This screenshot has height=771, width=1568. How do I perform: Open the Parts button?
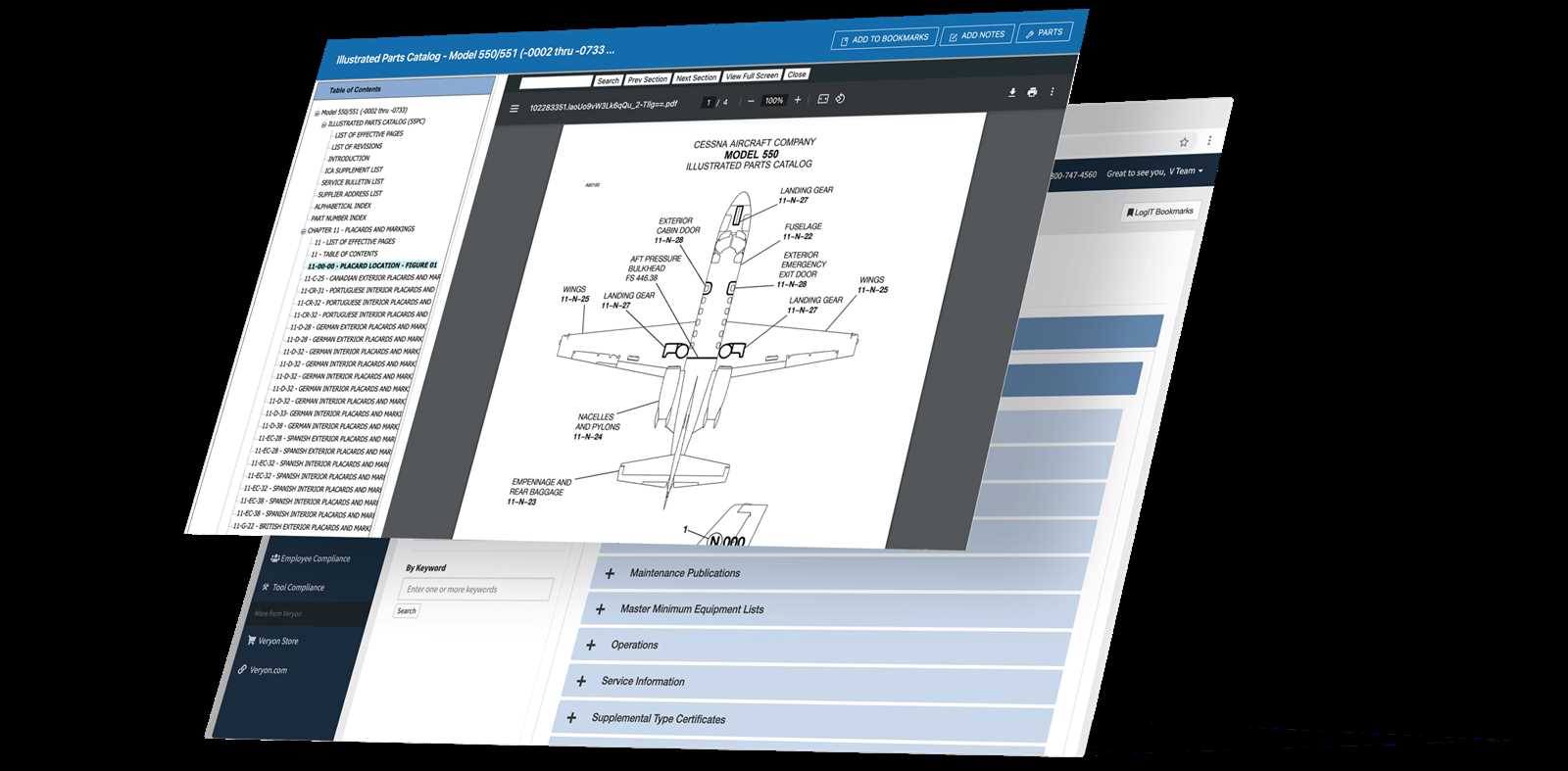(1045, 32)
